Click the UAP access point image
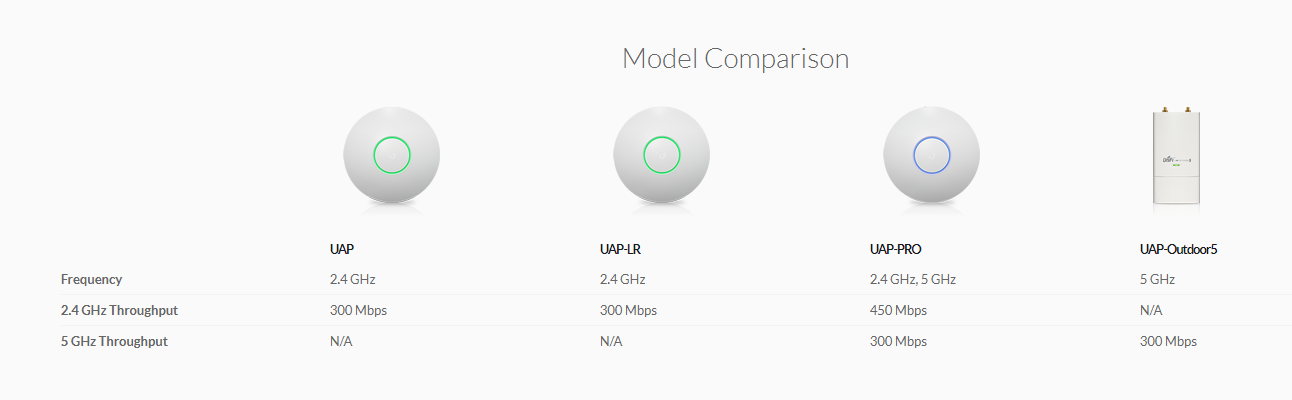 point(391,155)
